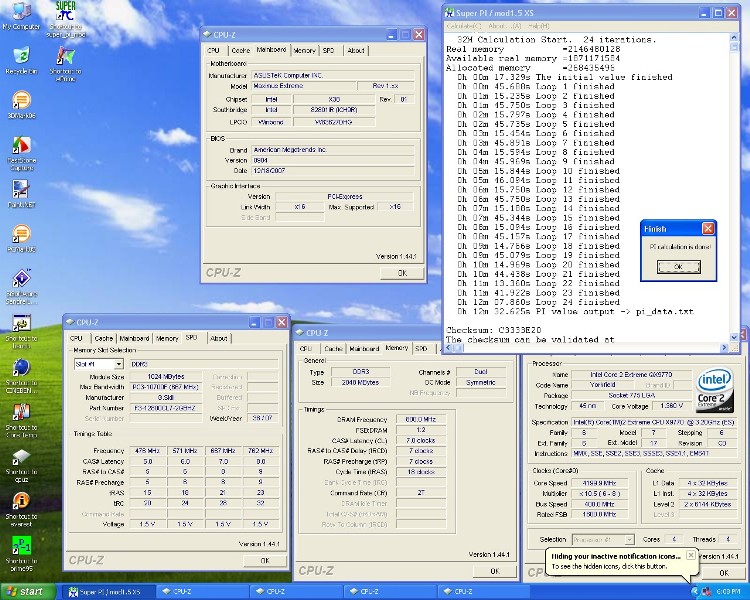Click Super PI vertical scrollbar down arrow

pyautogui.click(x=734, y=338)
